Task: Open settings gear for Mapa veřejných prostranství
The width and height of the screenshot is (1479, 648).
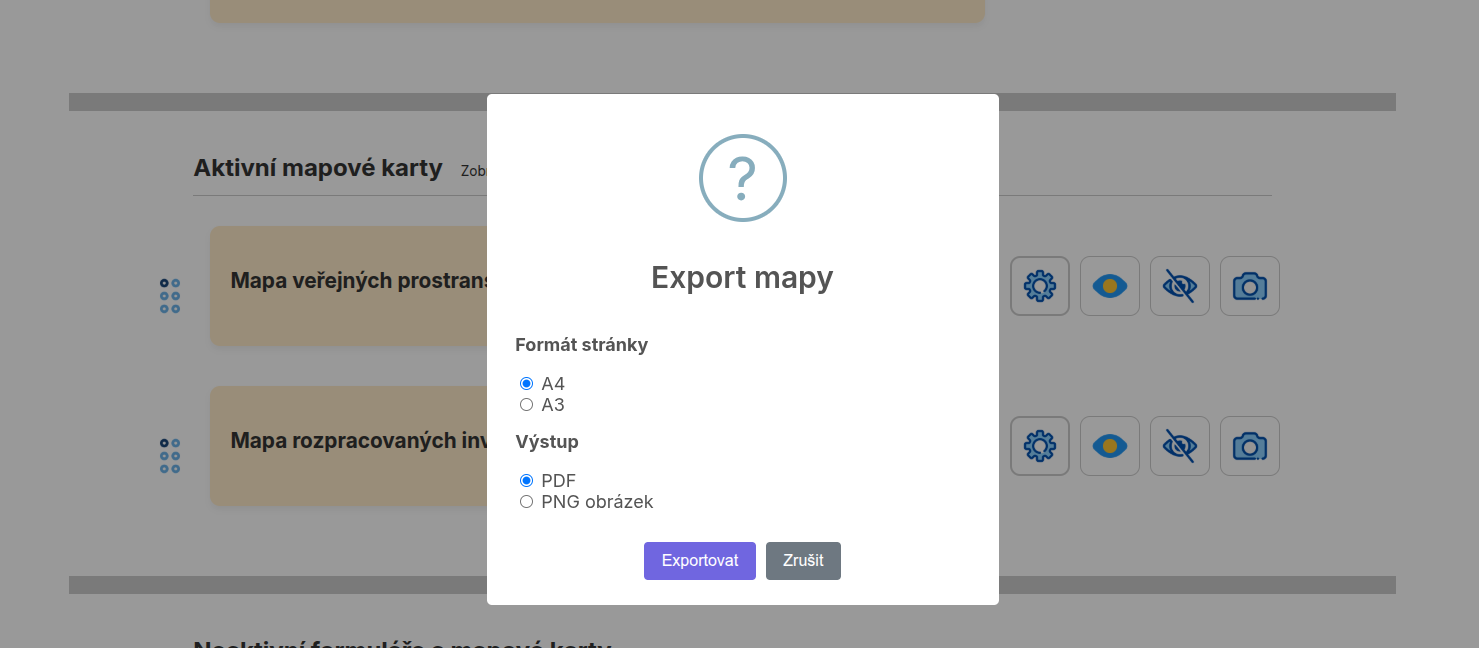Action: coord(1040,286)
